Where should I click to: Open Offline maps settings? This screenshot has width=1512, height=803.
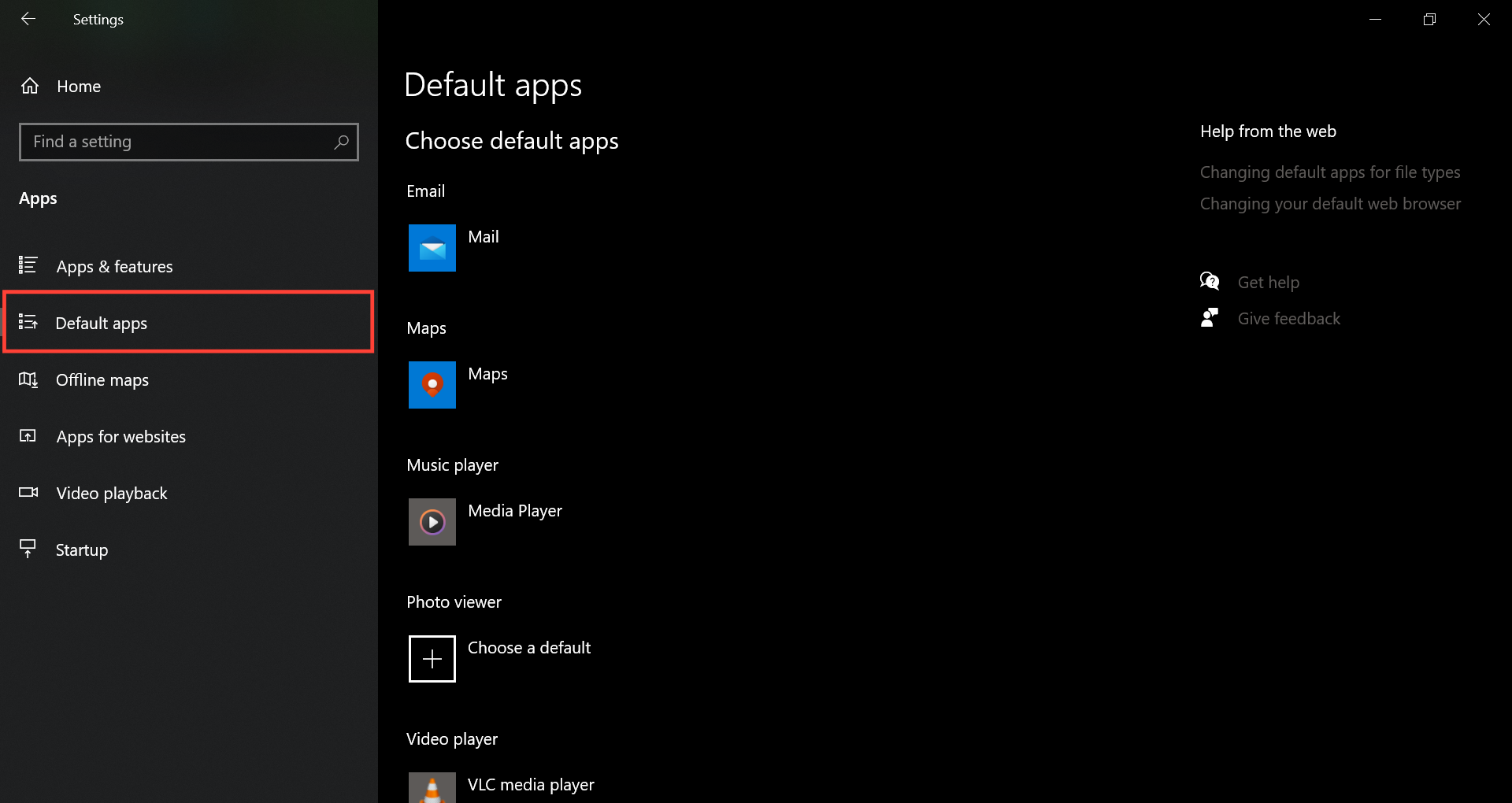coord(189,379)
